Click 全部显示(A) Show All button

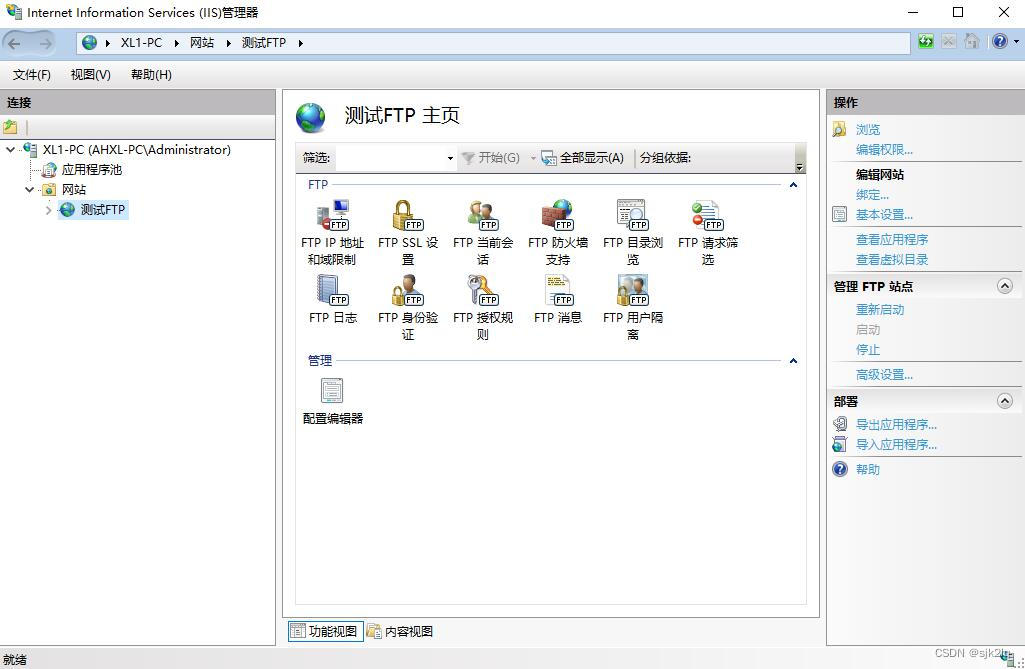583,158
